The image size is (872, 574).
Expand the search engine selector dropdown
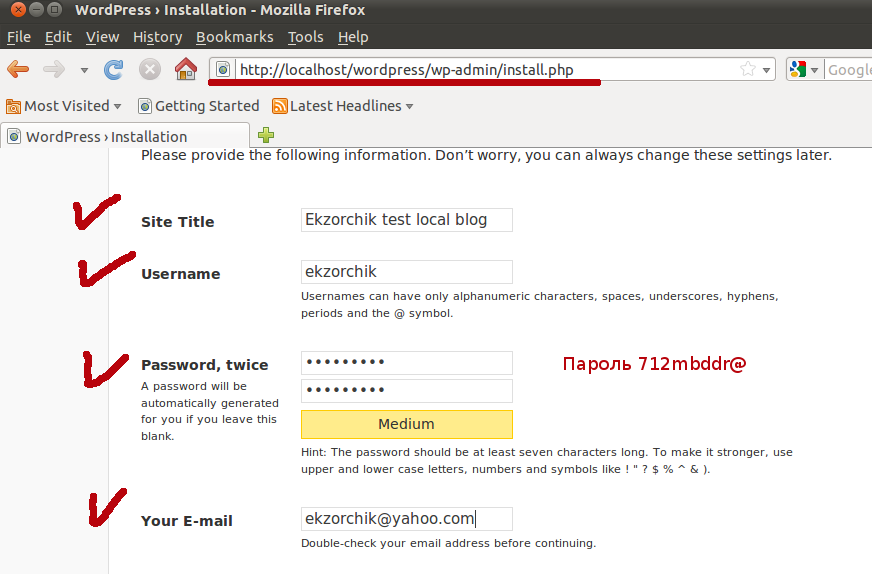pos(815,70)
